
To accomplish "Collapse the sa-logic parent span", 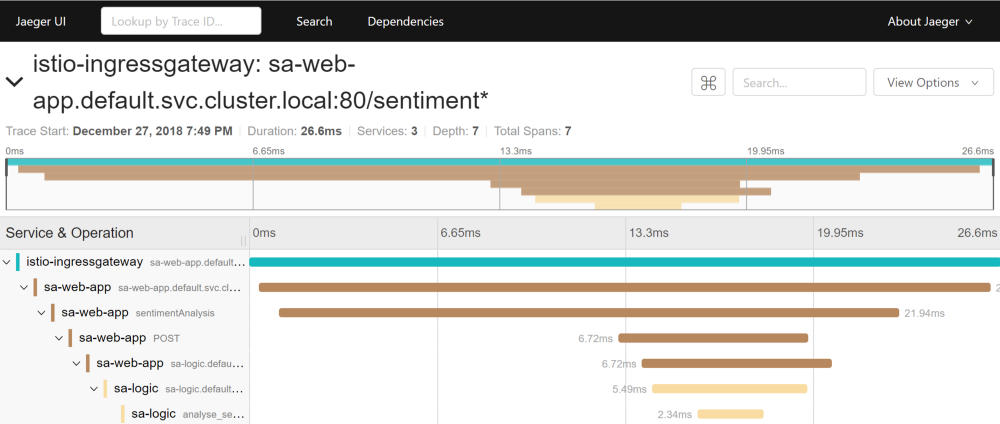I will click(x=94, y=389).
